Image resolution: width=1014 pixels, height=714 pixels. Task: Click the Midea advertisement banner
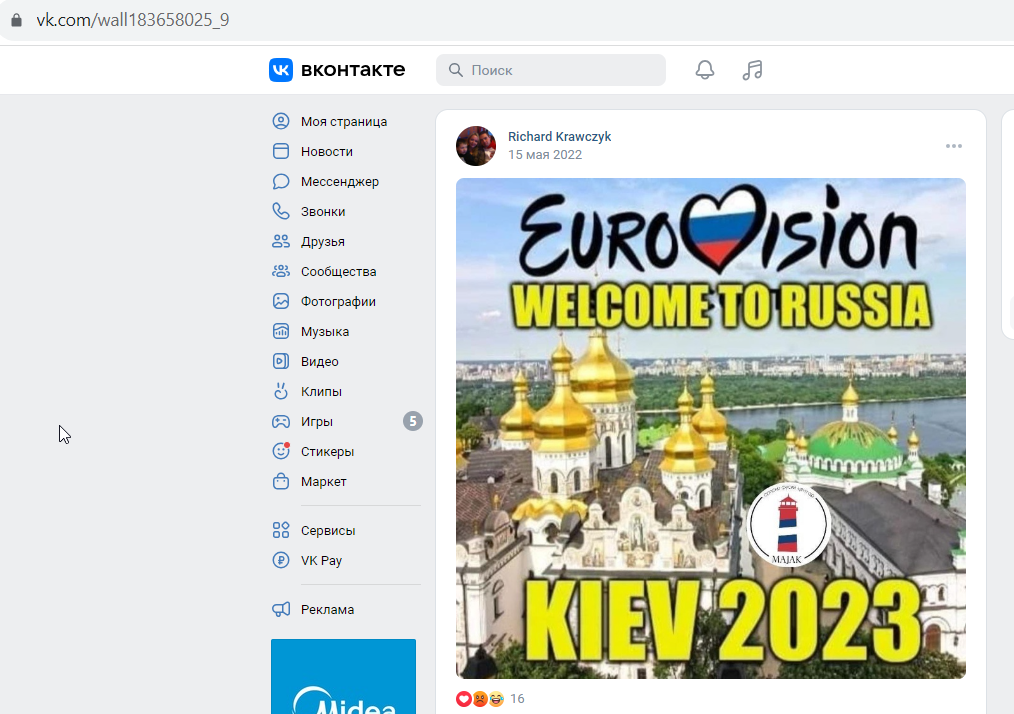(x=343, y=676)
